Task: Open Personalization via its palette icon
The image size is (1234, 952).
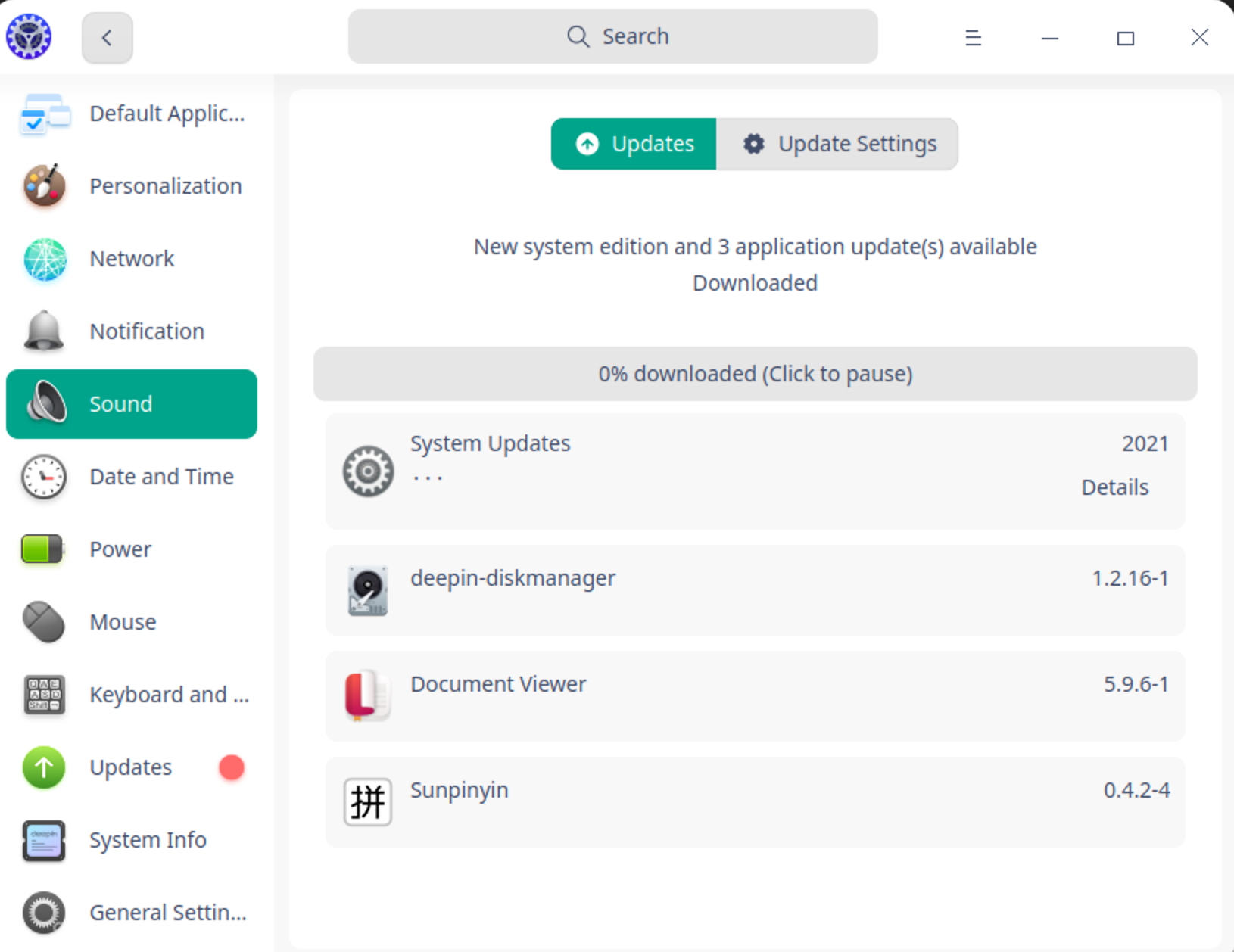Action: (45, 186)
